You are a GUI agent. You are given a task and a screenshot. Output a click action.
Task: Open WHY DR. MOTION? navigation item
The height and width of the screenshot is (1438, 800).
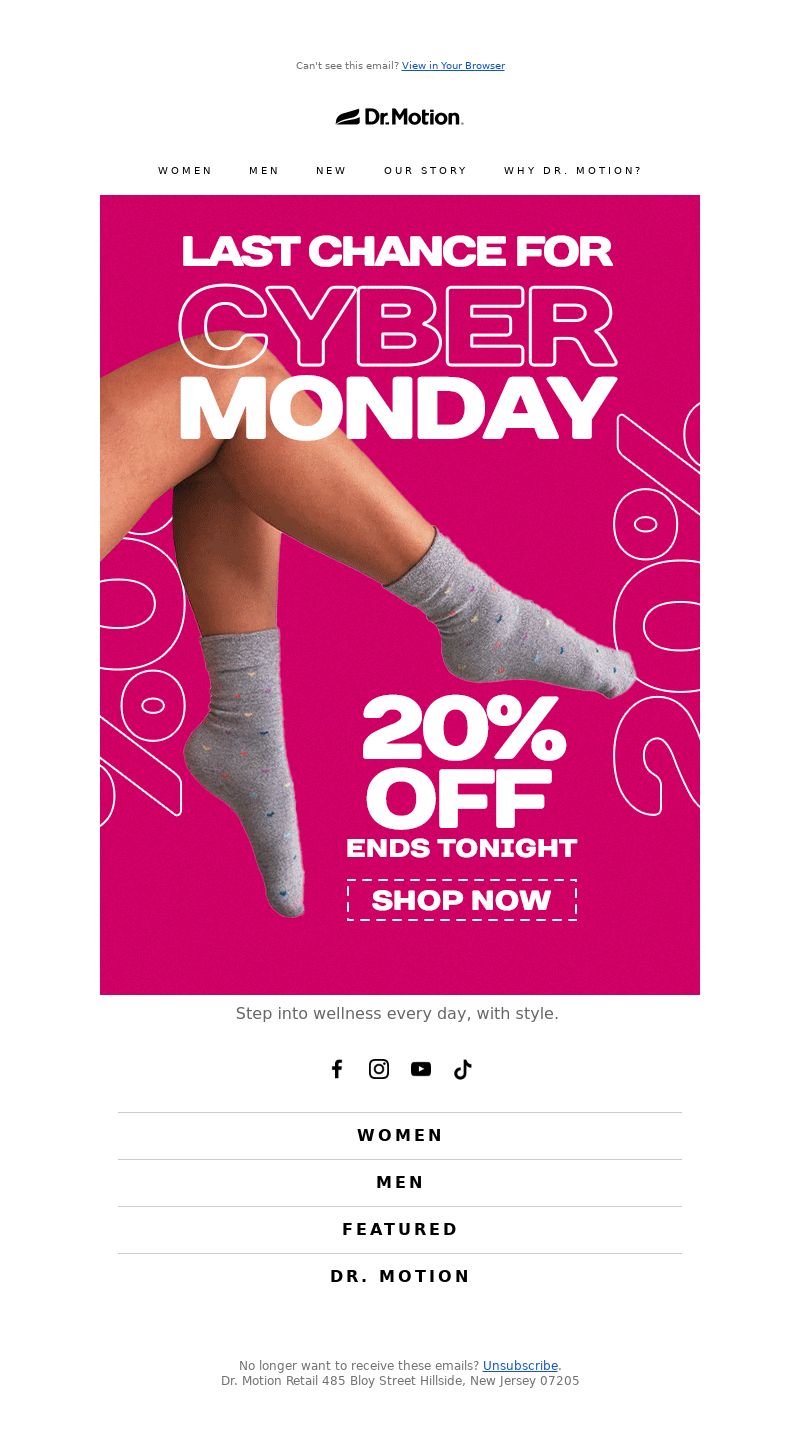click(x=573, y=171)
